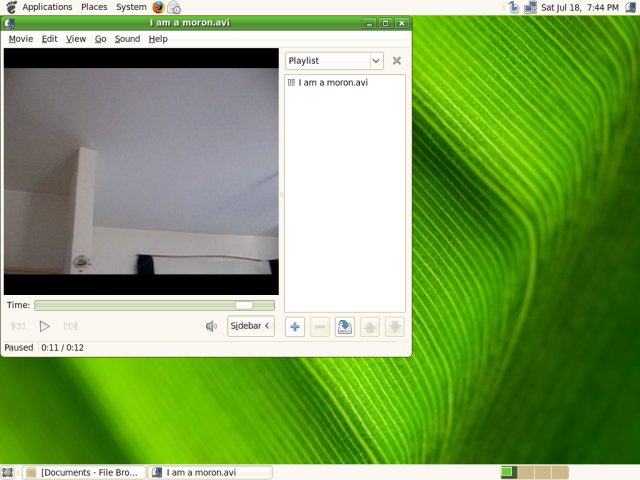
Task: Switch to the fourth workspace
Action: pos(560,472)
